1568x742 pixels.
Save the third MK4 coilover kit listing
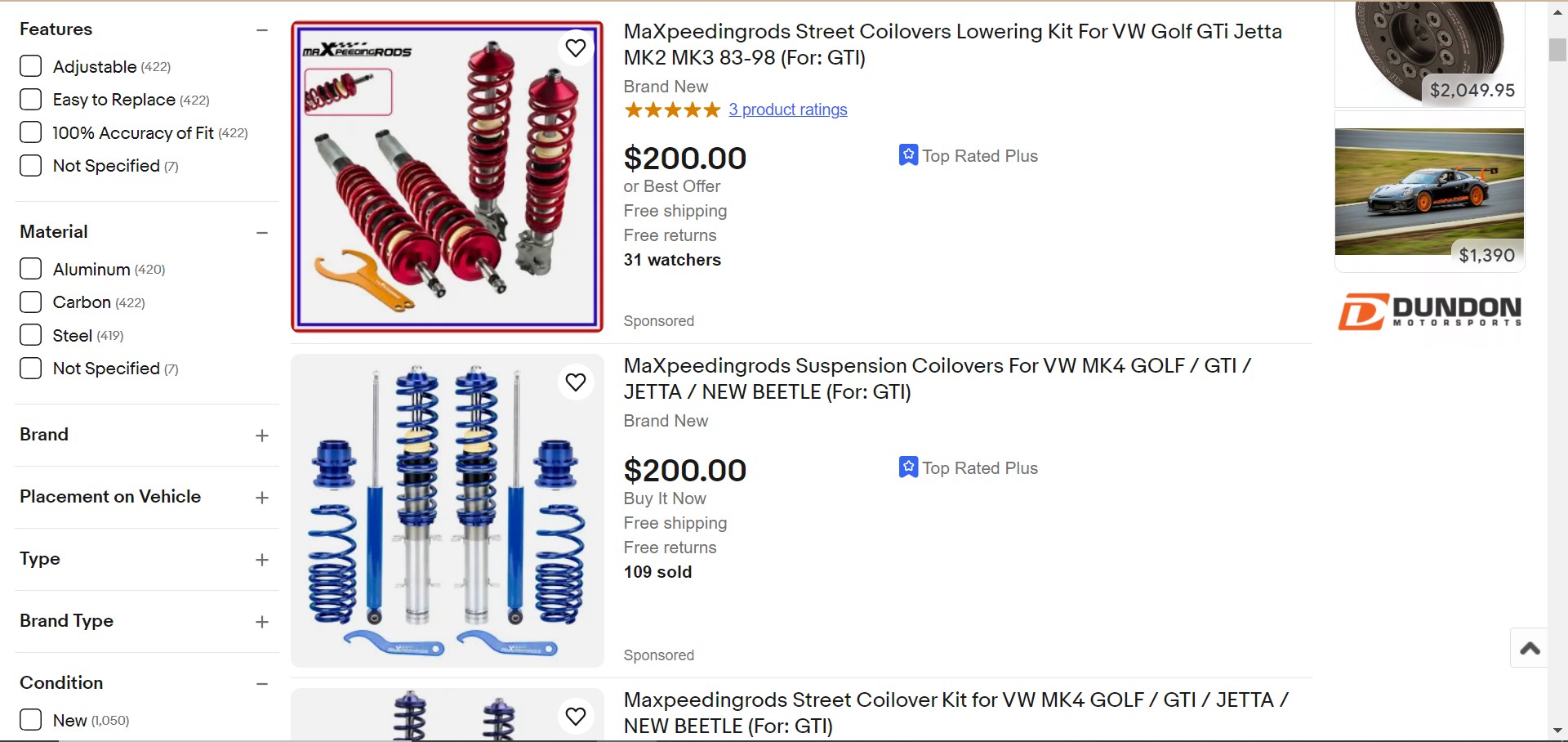point(576,717)
